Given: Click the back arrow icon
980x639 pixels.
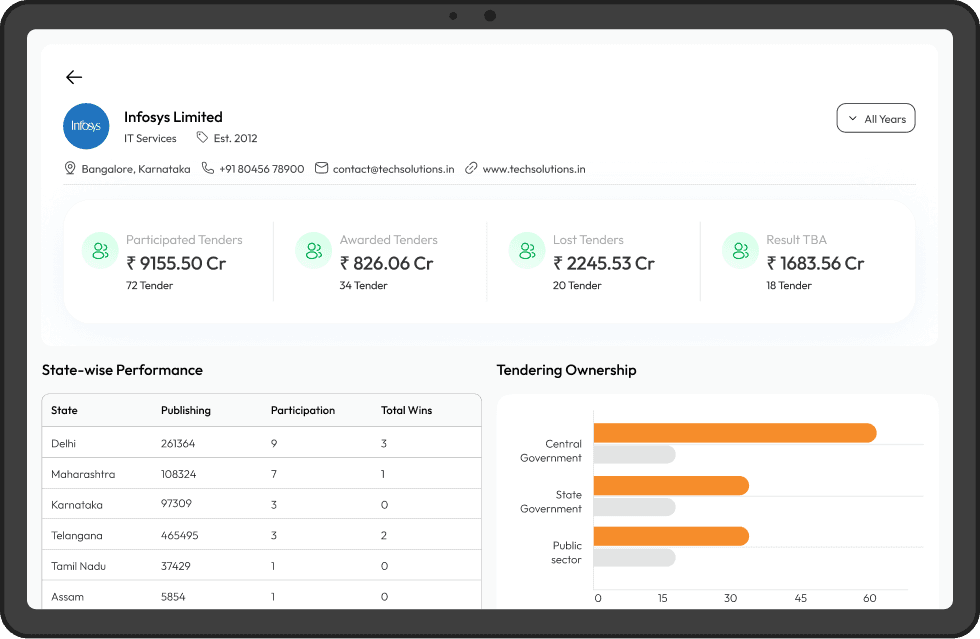Looking at the screenshot, I should click(74, 77).
